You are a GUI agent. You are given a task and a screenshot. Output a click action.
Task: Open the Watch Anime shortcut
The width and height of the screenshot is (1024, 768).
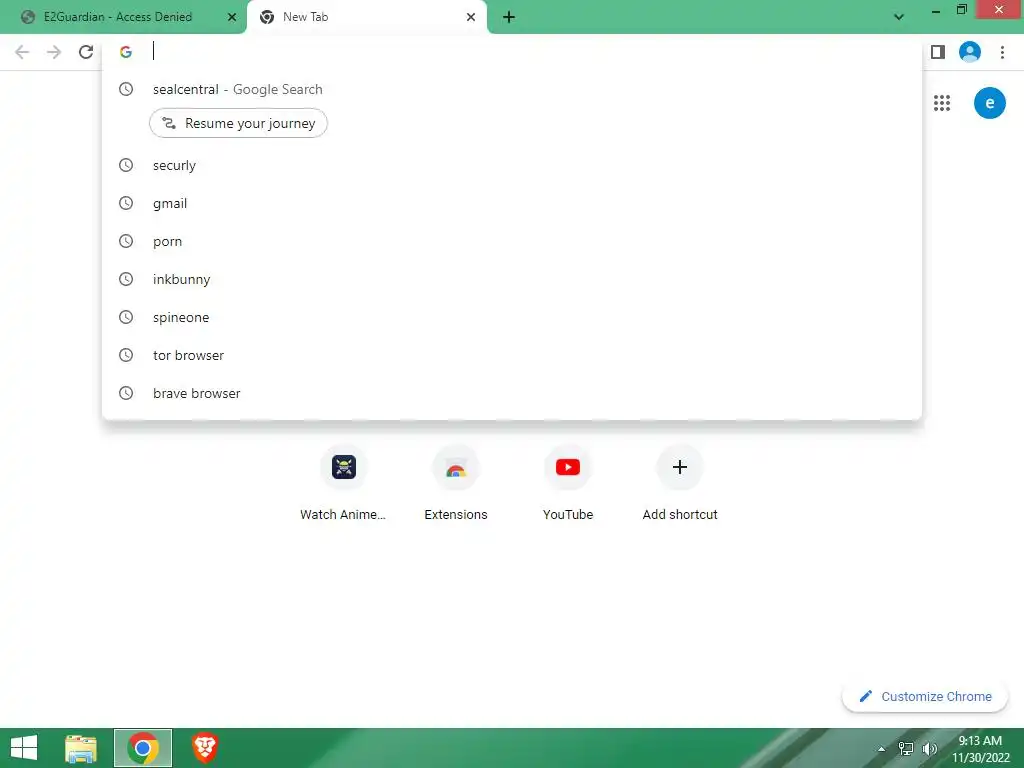tap(344, 483)
